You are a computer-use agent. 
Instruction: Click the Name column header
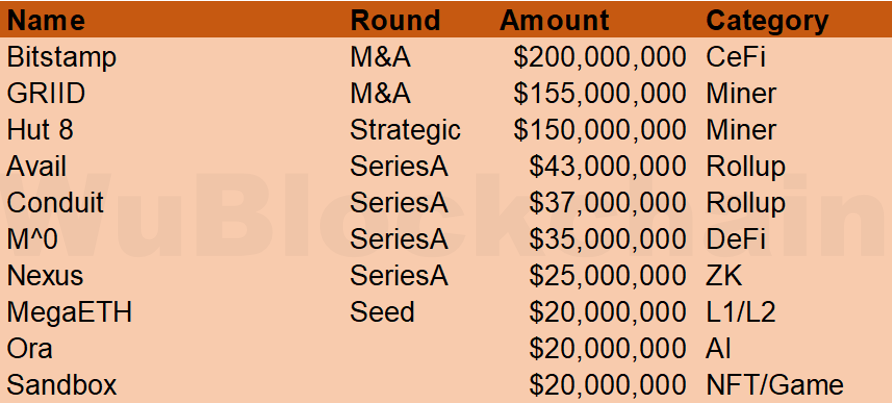point(46,21)
